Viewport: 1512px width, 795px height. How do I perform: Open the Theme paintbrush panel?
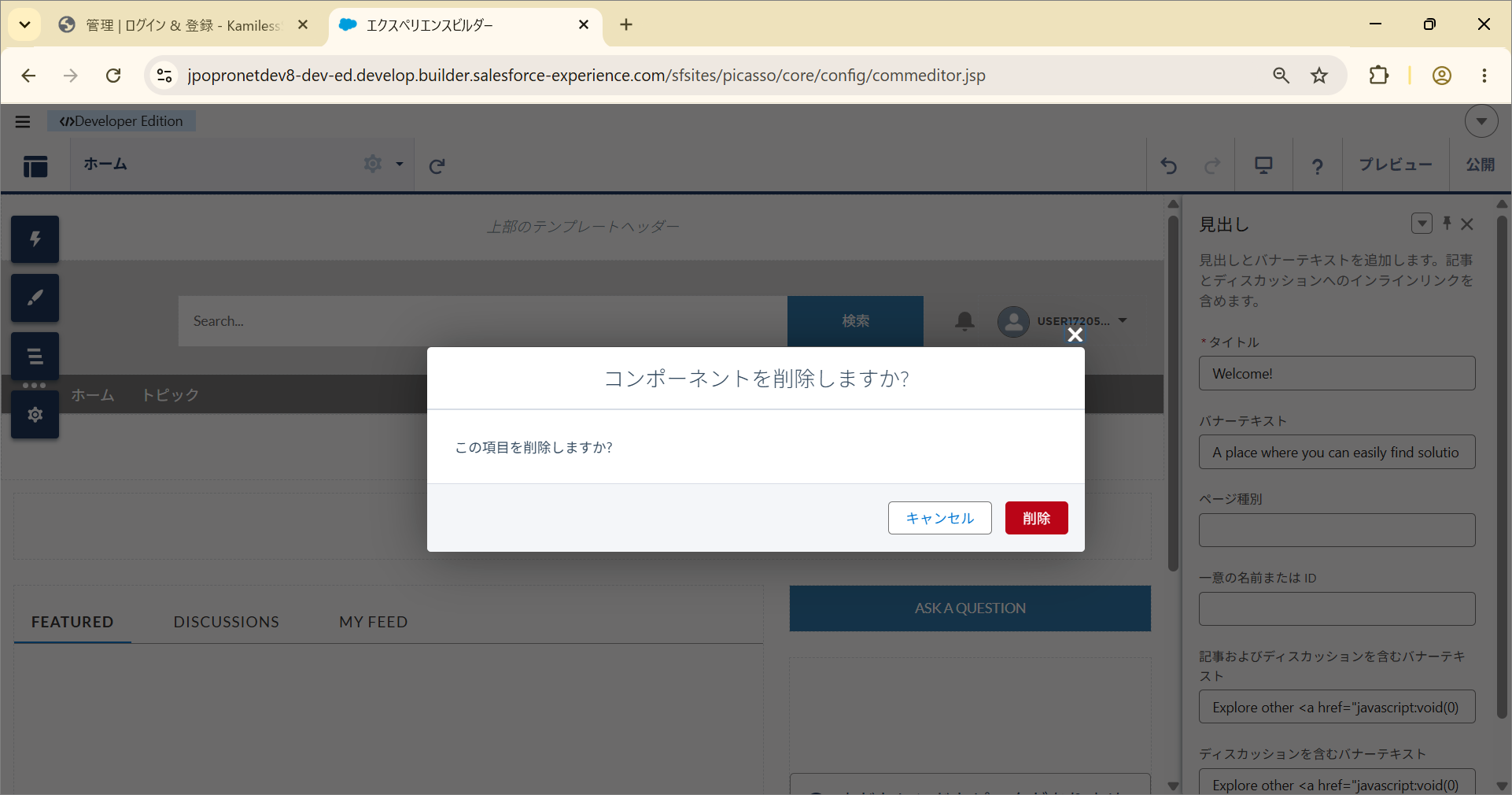[35, 298]
